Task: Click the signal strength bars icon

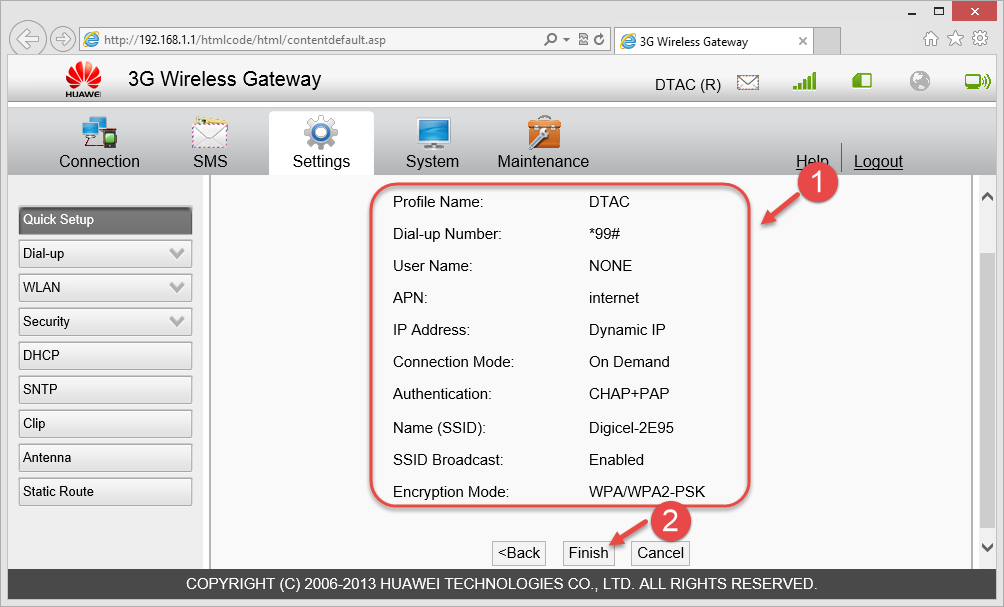Action: coord(804,81)
